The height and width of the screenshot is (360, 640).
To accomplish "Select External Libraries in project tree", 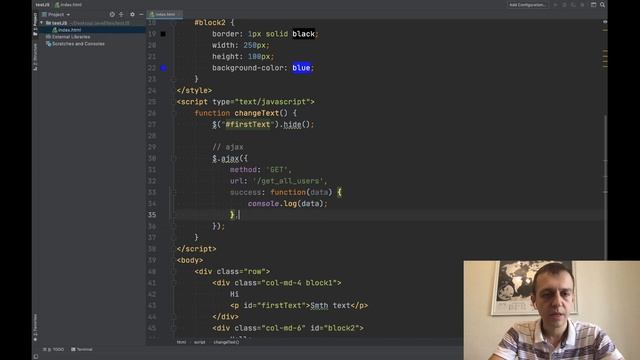I will [71, 37].
